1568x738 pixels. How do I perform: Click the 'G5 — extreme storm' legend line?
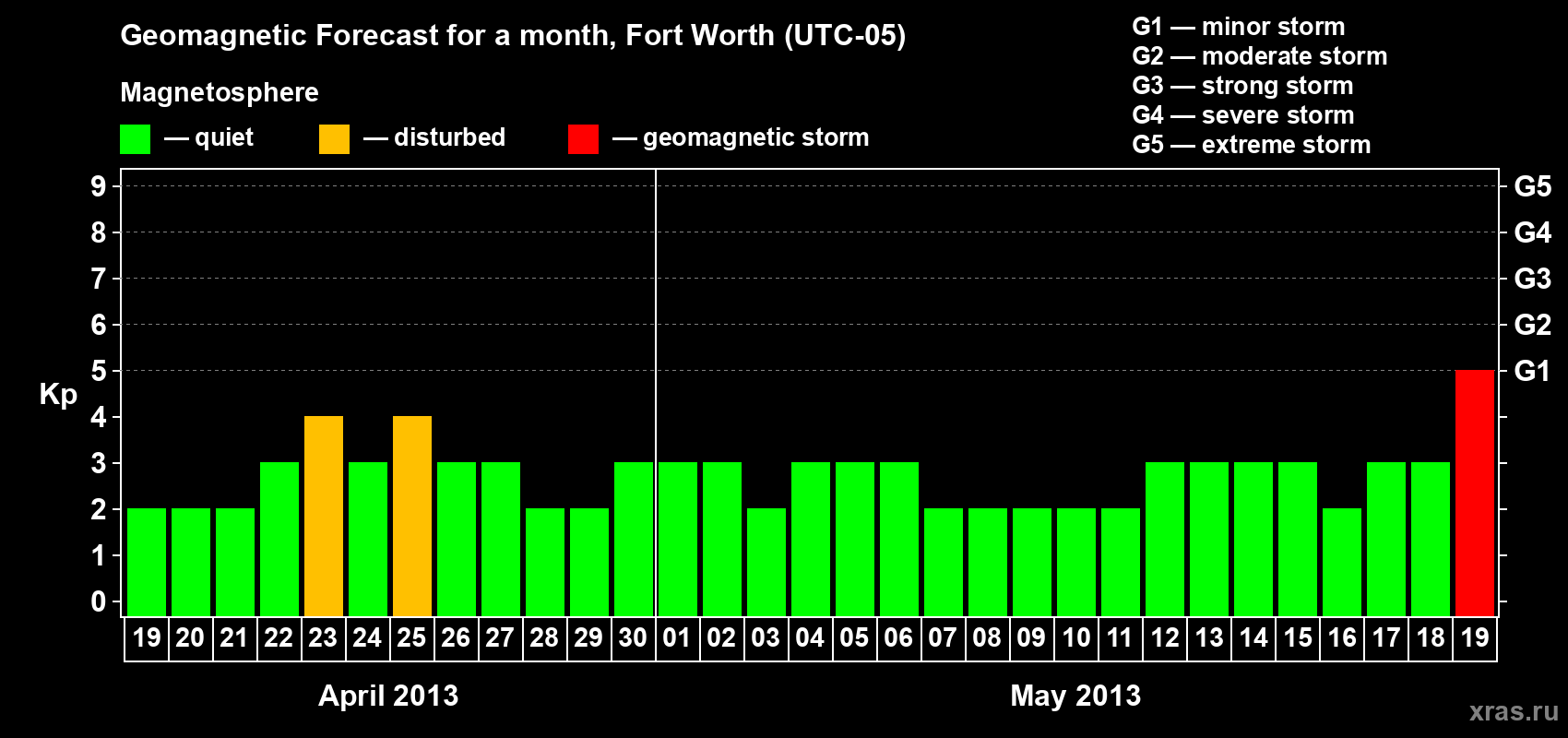click(1251, 145)
